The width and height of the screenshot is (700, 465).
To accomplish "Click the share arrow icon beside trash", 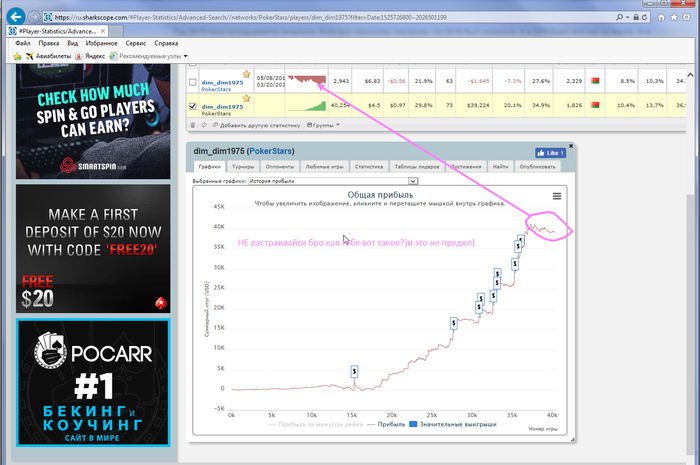I will tap(204, 125).
